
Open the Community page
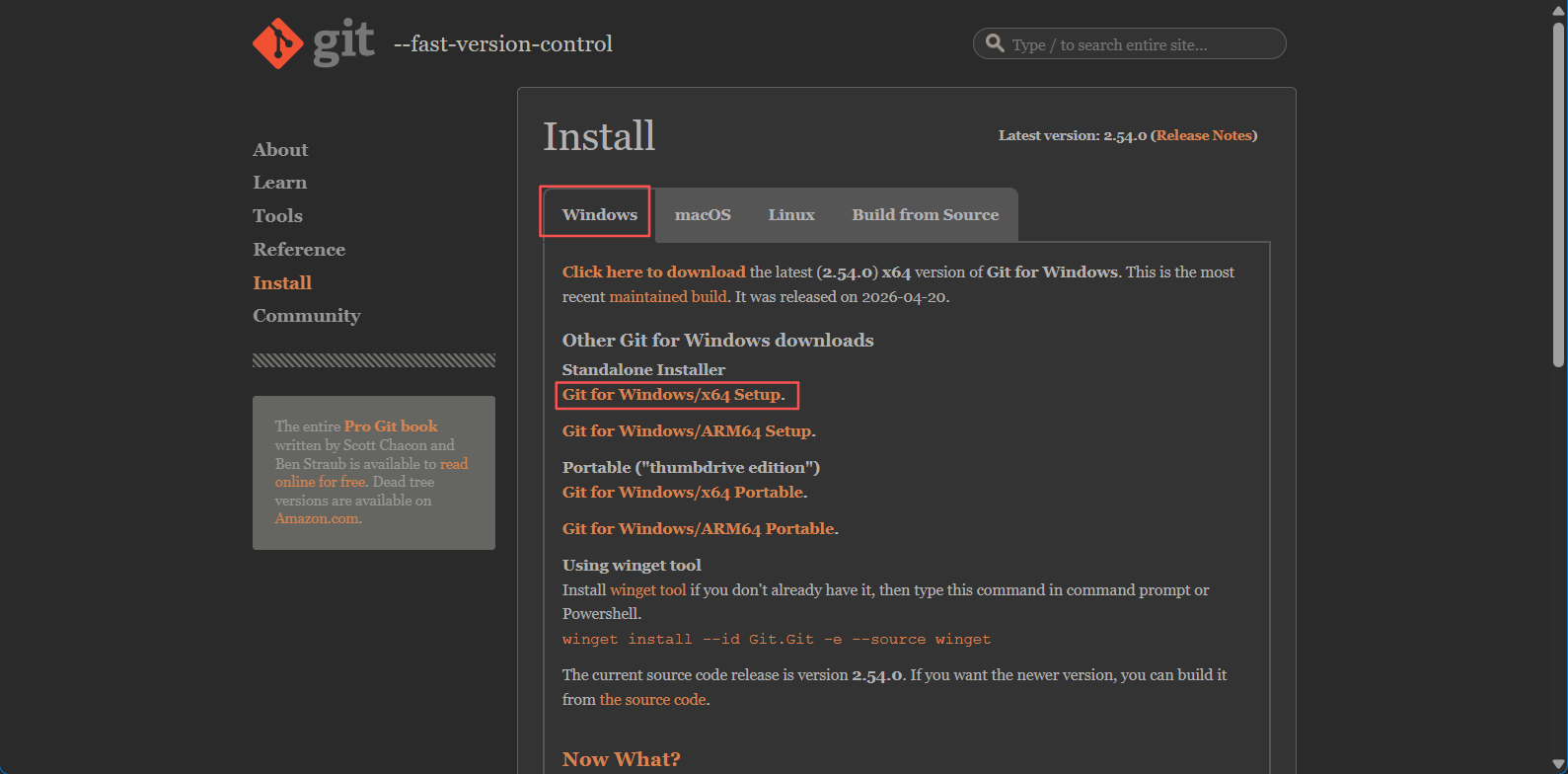[306, 316]
